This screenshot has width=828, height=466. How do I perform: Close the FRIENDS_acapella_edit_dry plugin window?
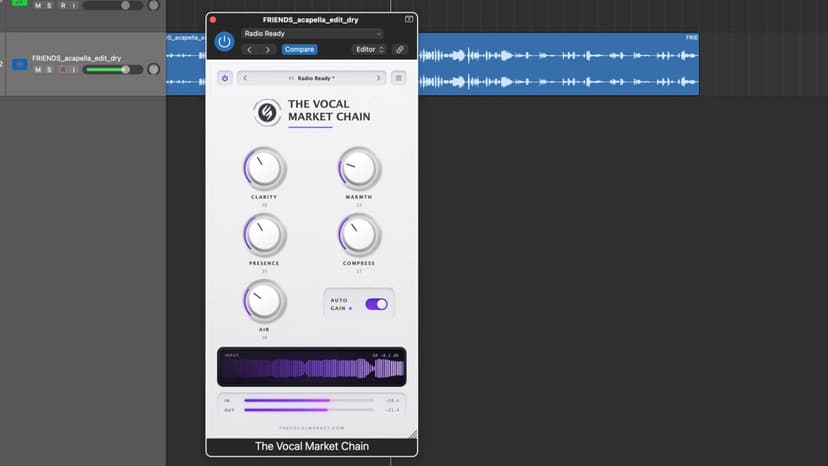point(213,20)
